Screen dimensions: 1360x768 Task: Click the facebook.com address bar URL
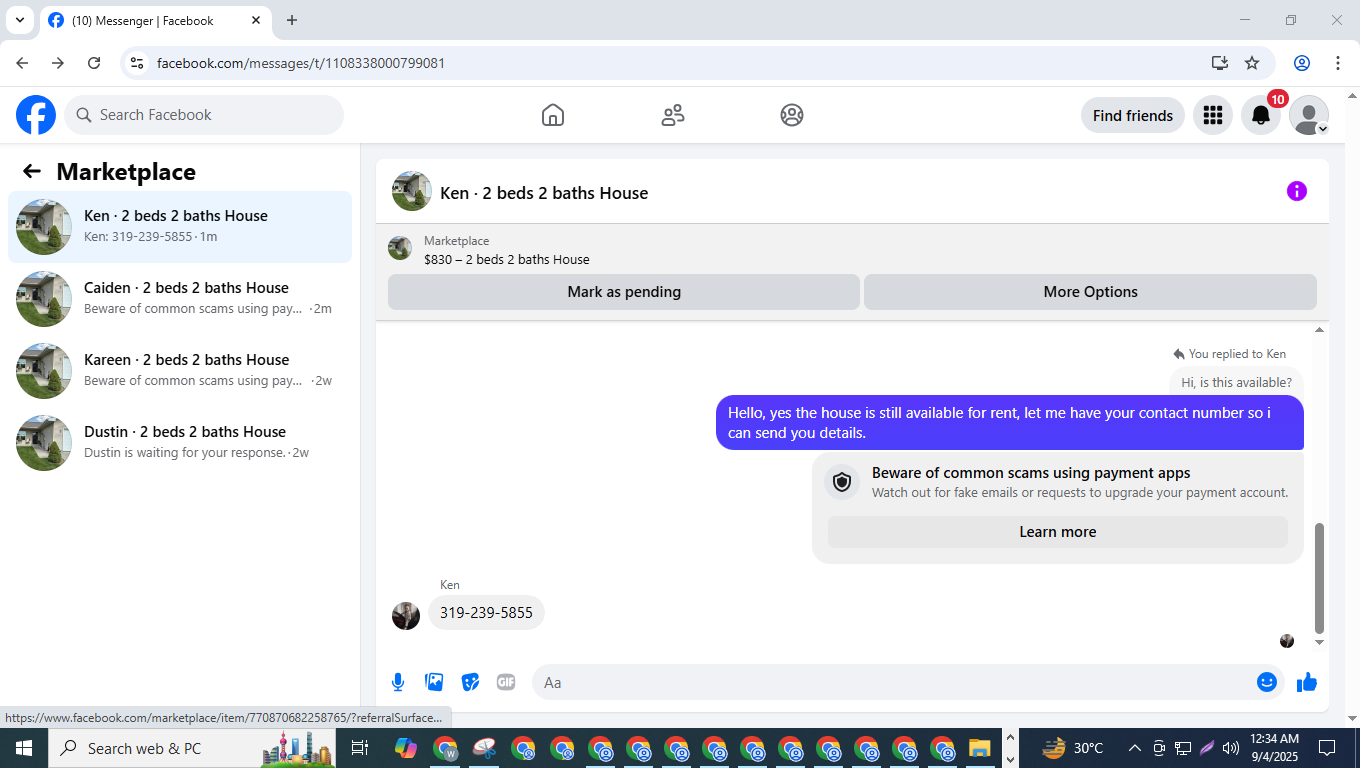tap(301, 63)
